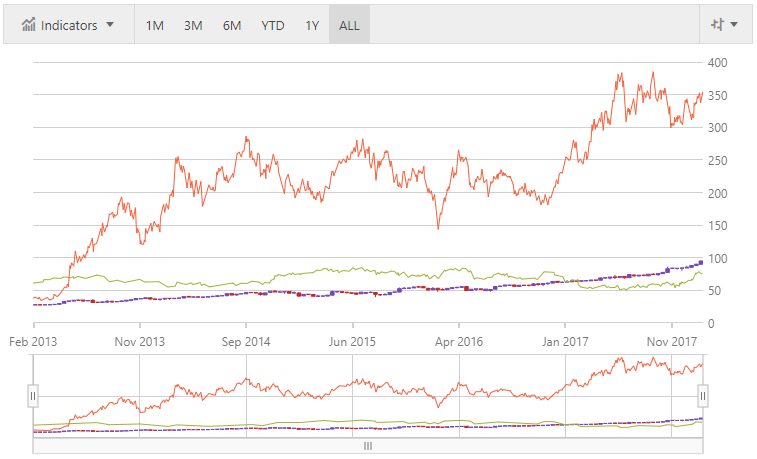Select the ALL time range

349,25
